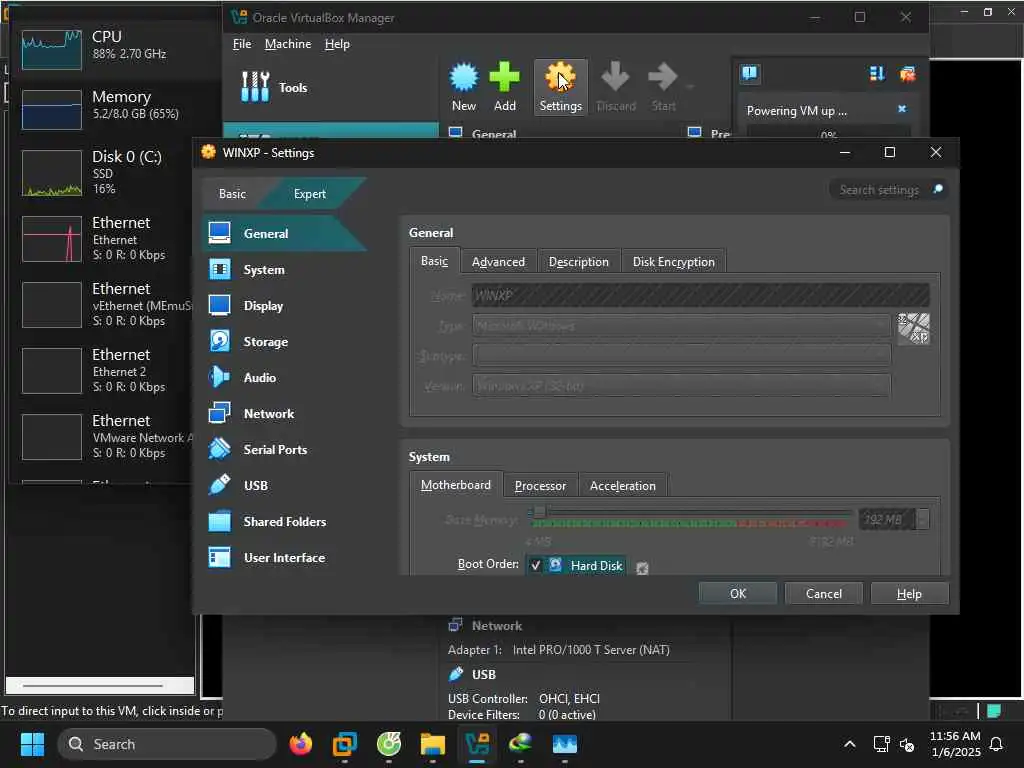
Task: Click the Help button in Settings dialog
Action: 909,594
